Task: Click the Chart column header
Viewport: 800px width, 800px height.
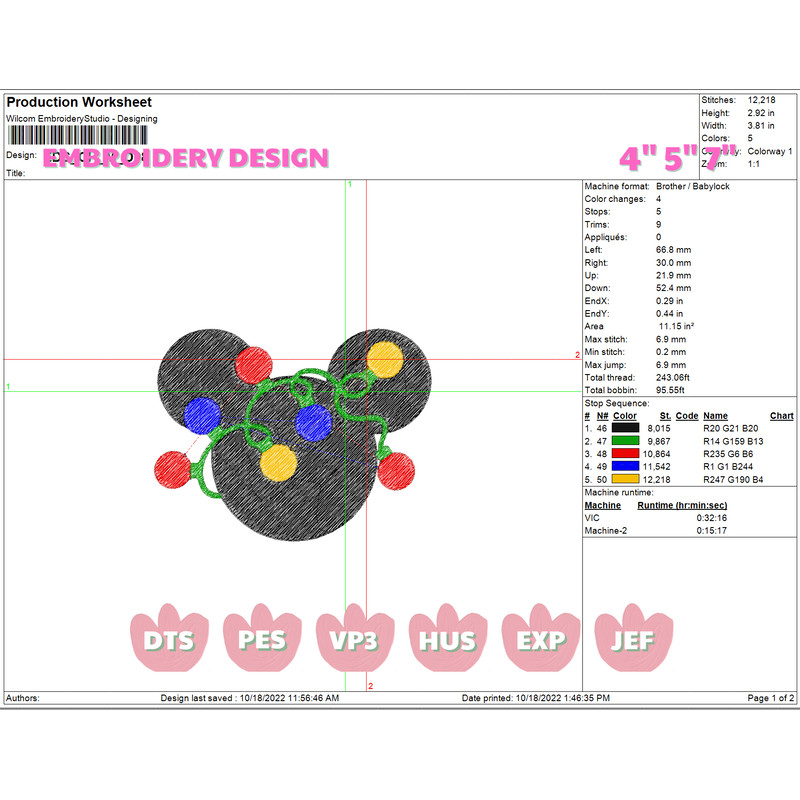Action: tap(781, 415)
